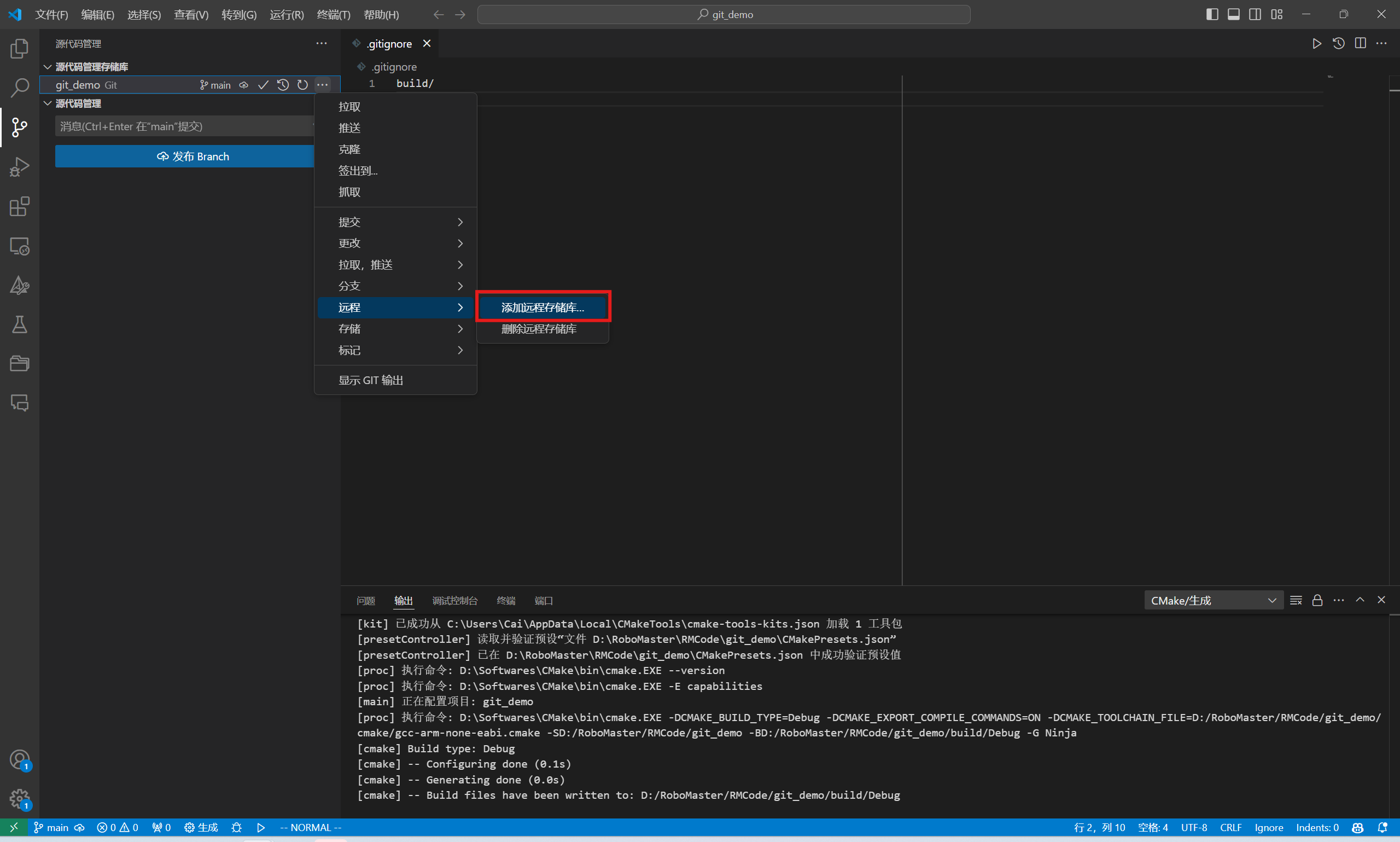Open the Extensions view
The width and height of the screenshot is (1400, 842).
19,206
